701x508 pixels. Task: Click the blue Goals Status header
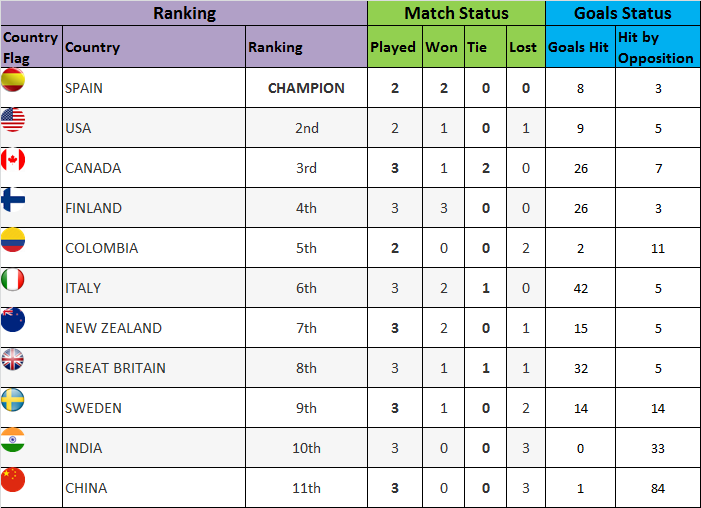click(x=622, y=13)
